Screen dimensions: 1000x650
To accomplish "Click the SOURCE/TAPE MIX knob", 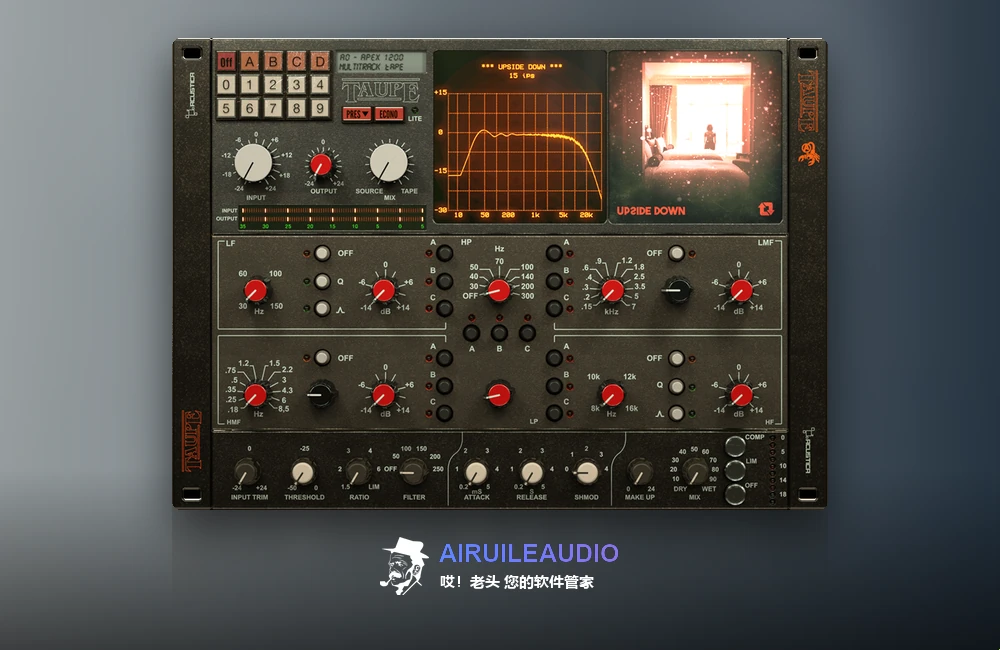I will tap(388, 162).
